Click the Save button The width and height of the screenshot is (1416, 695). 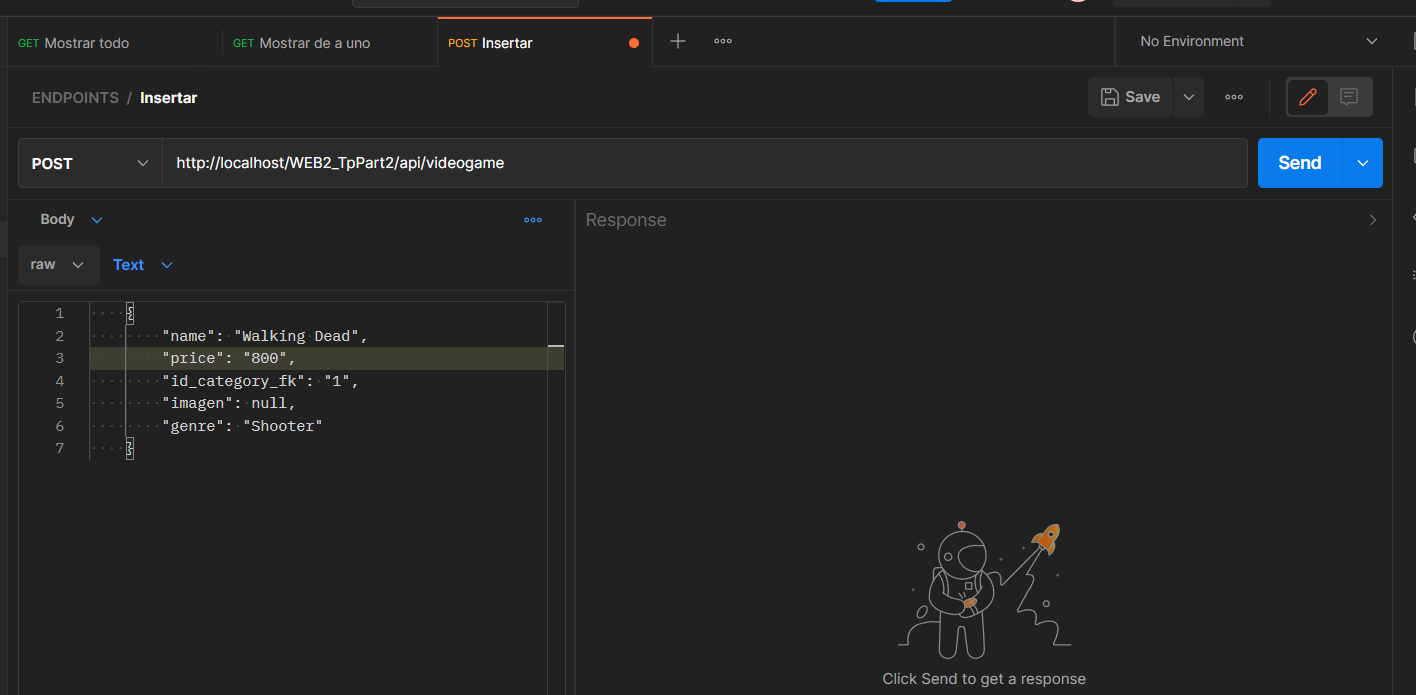1130,96
